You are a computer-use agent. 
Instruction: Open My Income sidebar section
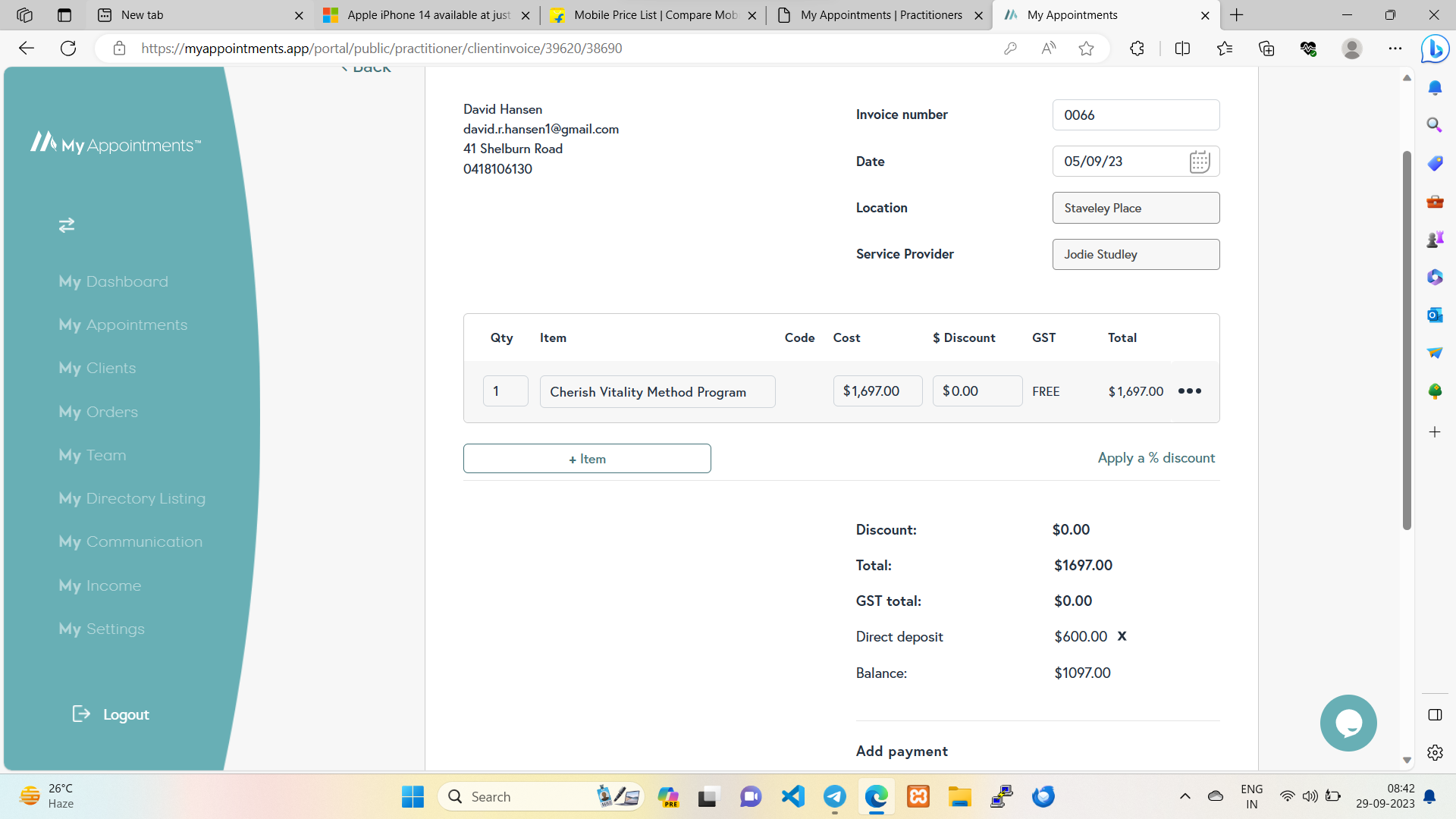click(99, 586)
